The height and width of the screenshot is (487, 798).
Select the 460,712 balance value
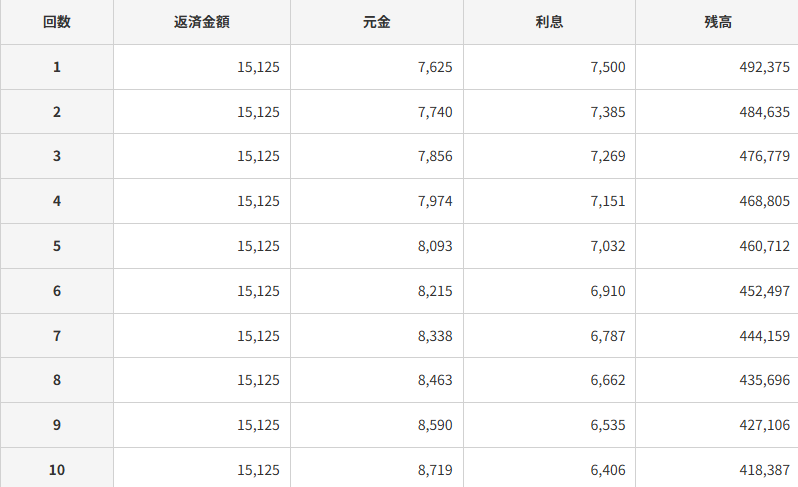click(764, 246)
